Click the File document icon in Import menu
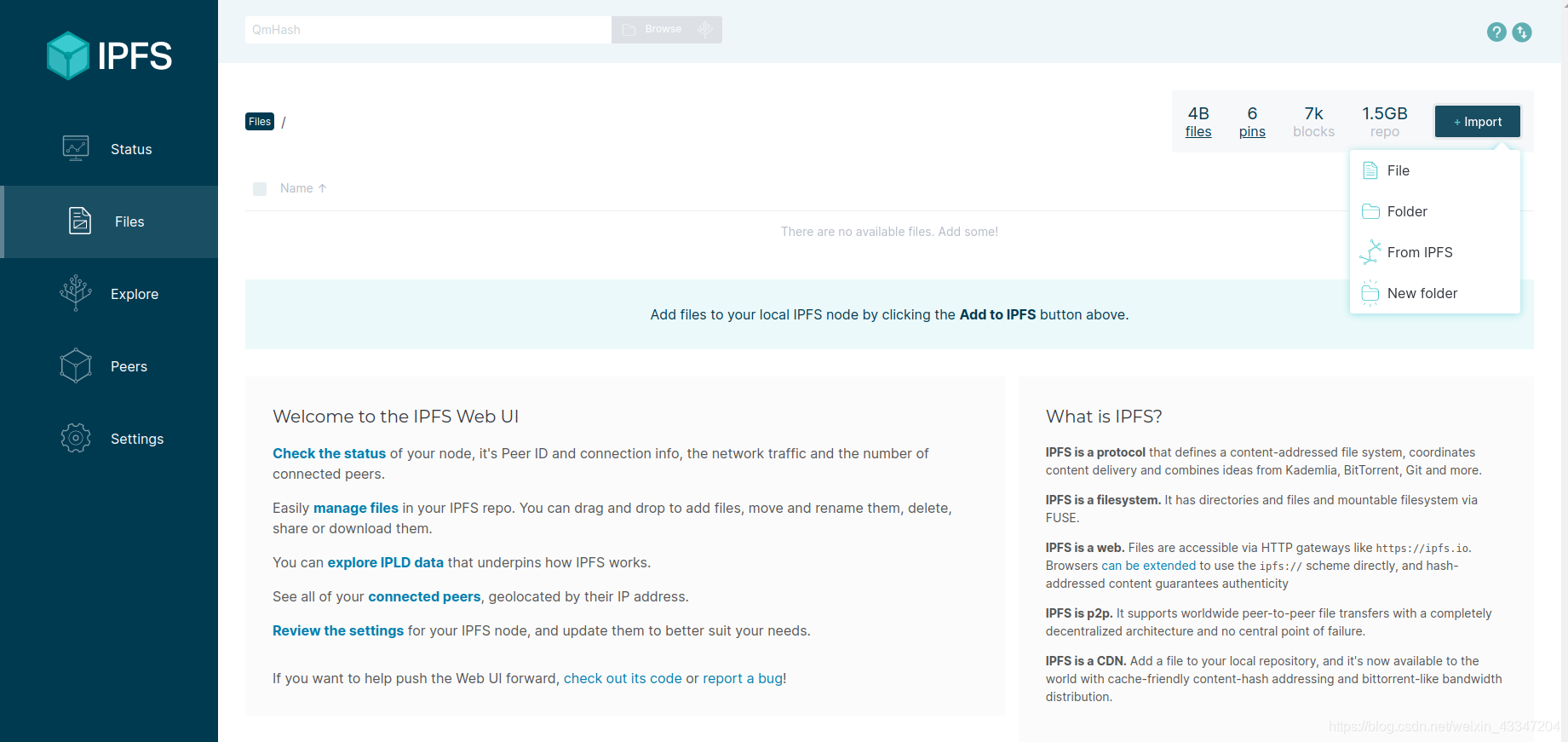 tap(1370, 170)
